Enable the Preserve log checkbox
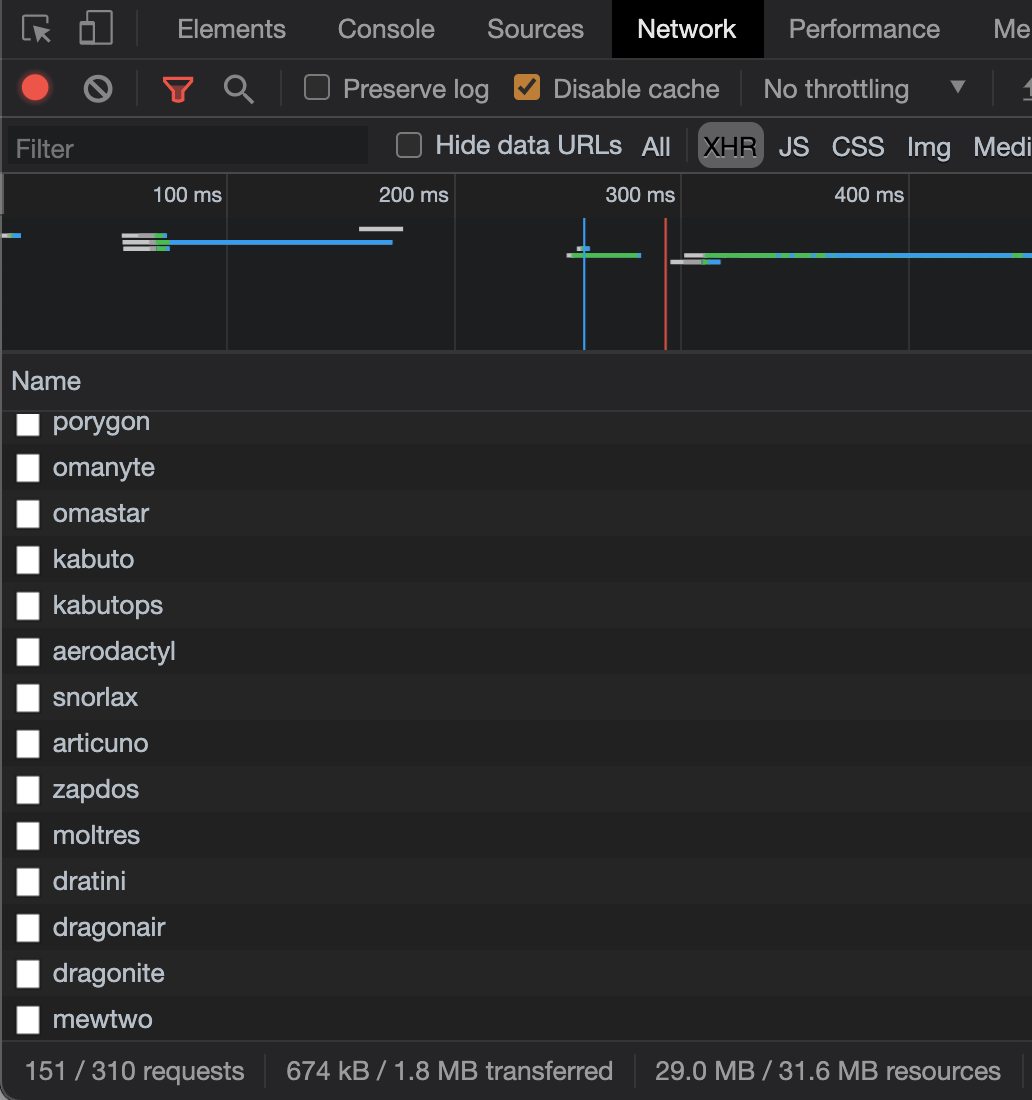The image size is (1032, 1100). [x=317, y=88]
